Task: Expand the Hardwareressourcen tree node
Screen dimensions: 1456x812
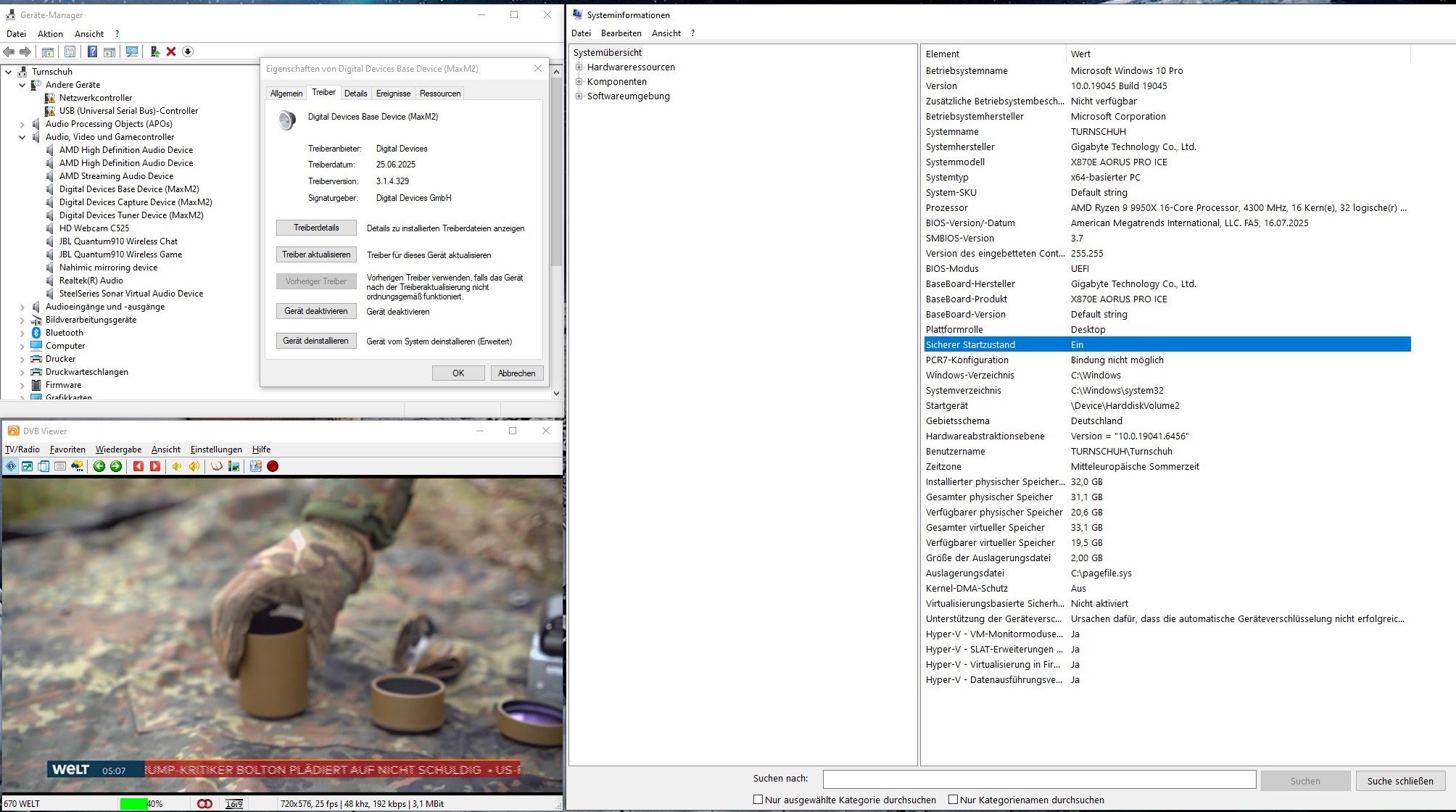Action: [x=579, y=67]
